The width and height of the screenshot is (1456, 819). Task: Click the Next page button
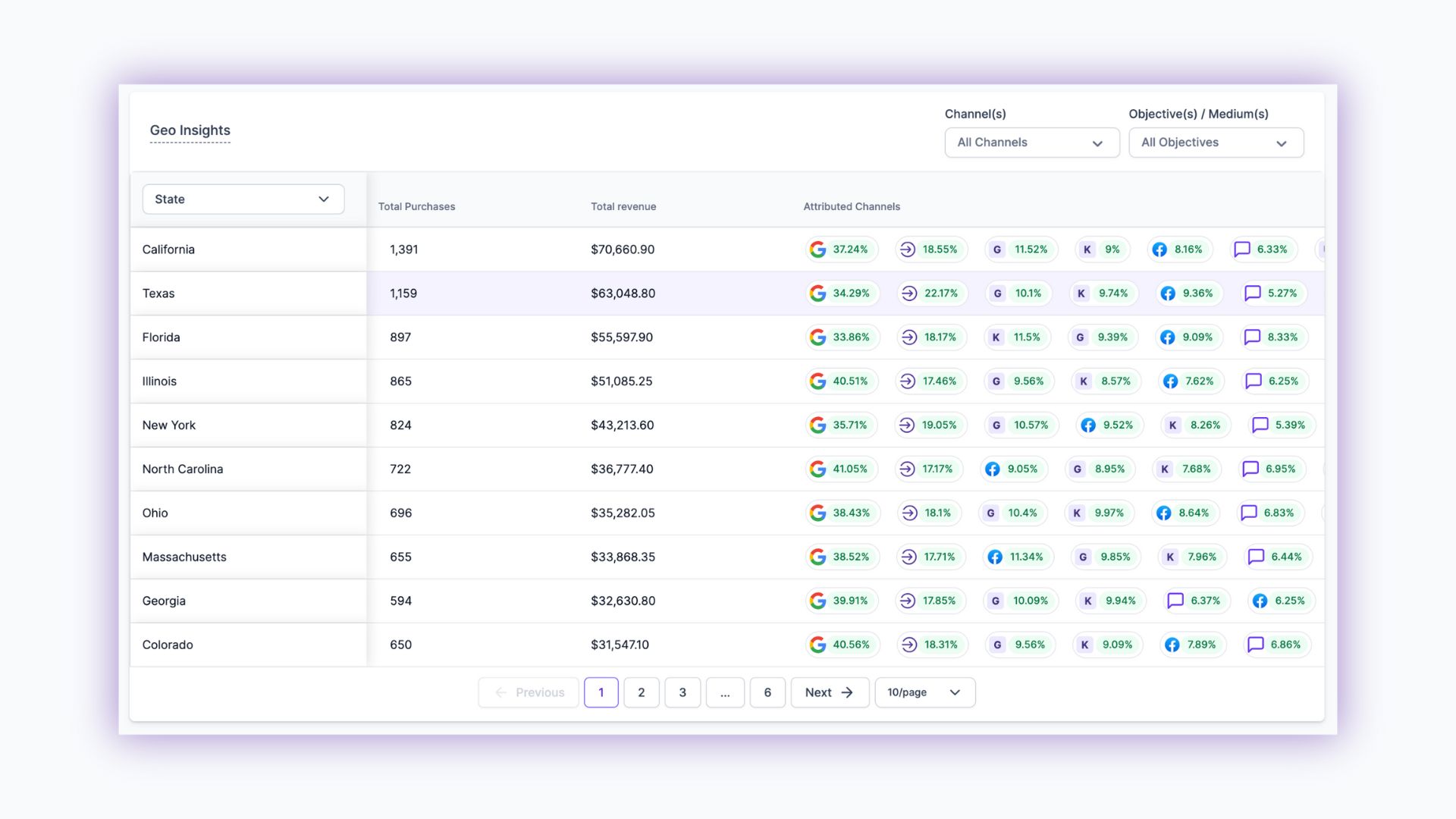point(829,692)
